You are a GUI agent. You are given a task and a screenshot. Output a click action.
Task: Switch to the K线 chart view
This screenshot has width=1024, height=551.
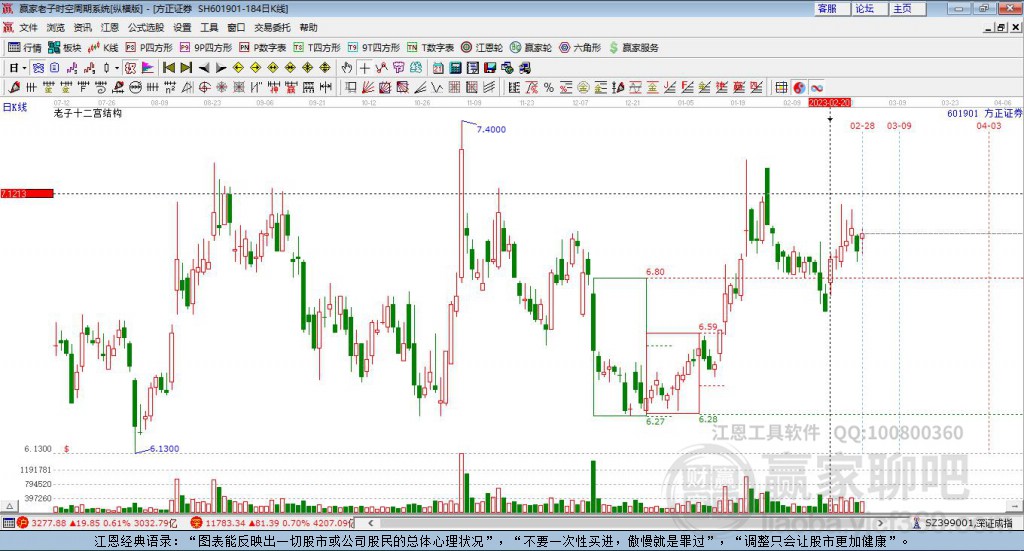[103, 48]
